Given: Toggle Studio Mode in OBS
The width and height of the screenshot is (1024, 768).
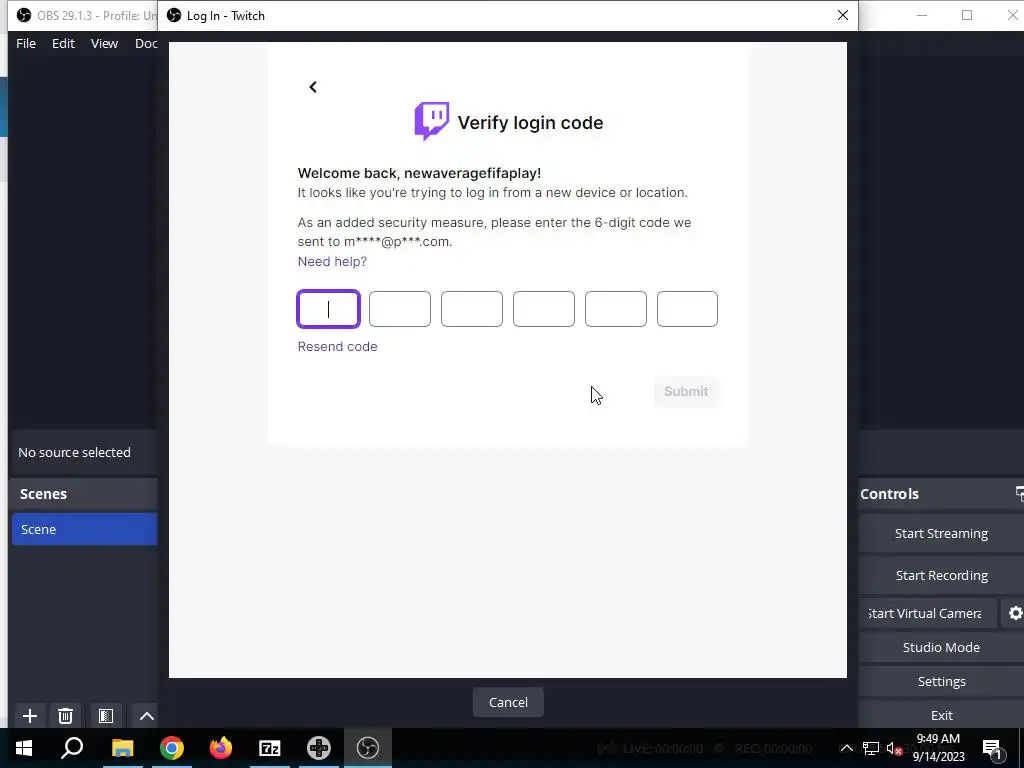Looking at the screenshot, I should [941, 647].
